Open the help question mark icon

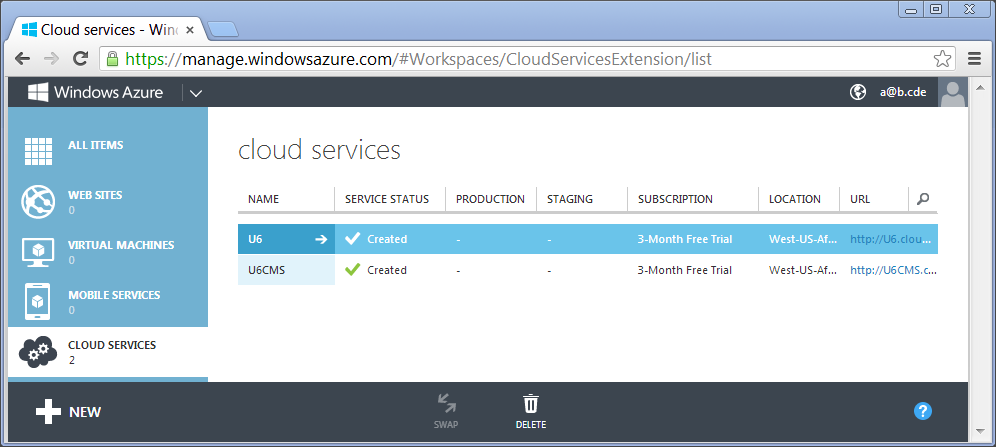click(922, 411)
